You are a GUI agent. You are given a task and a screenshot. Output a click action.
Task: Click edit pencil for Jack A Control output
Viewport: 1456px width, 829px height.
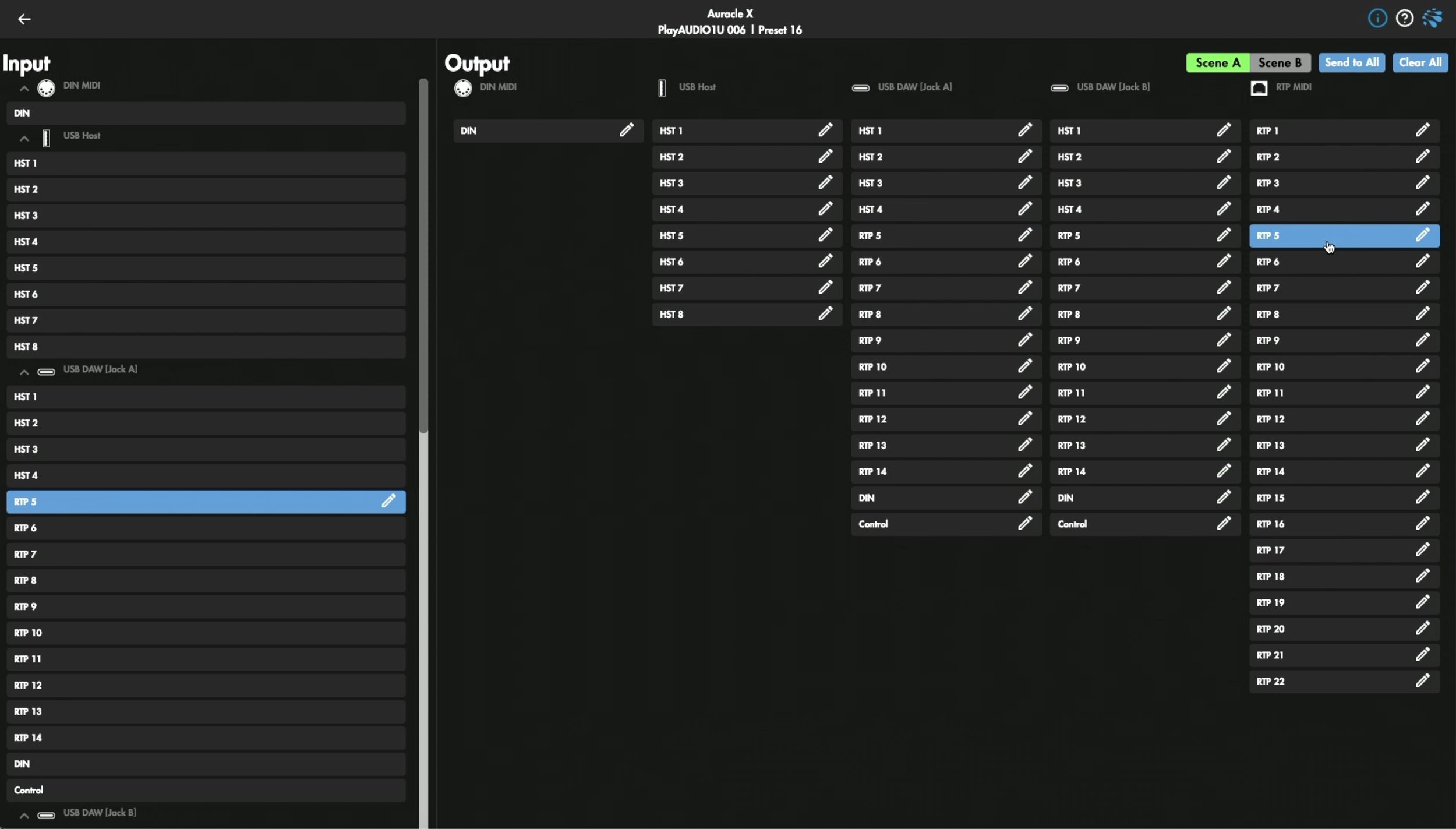[x=1024, y=524]
